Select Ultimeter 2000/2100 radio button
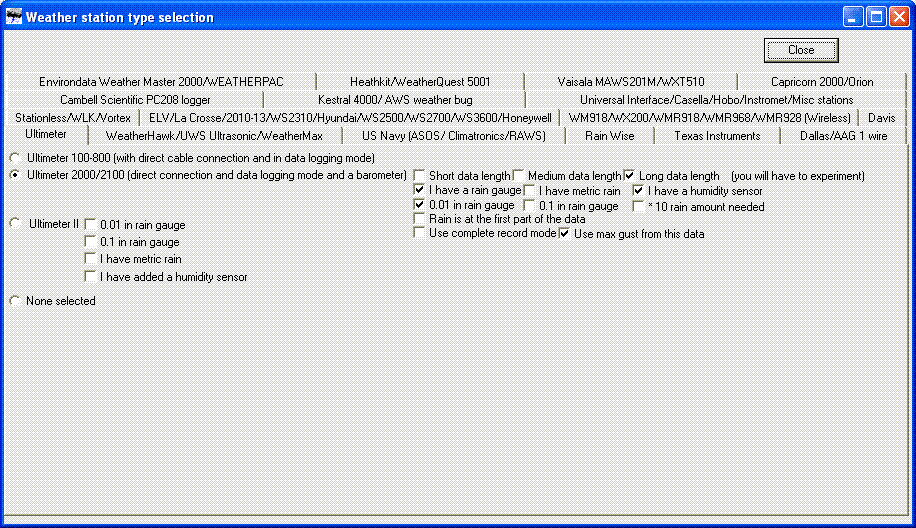Screen dimensions: 916x528 tap(15, 175)
